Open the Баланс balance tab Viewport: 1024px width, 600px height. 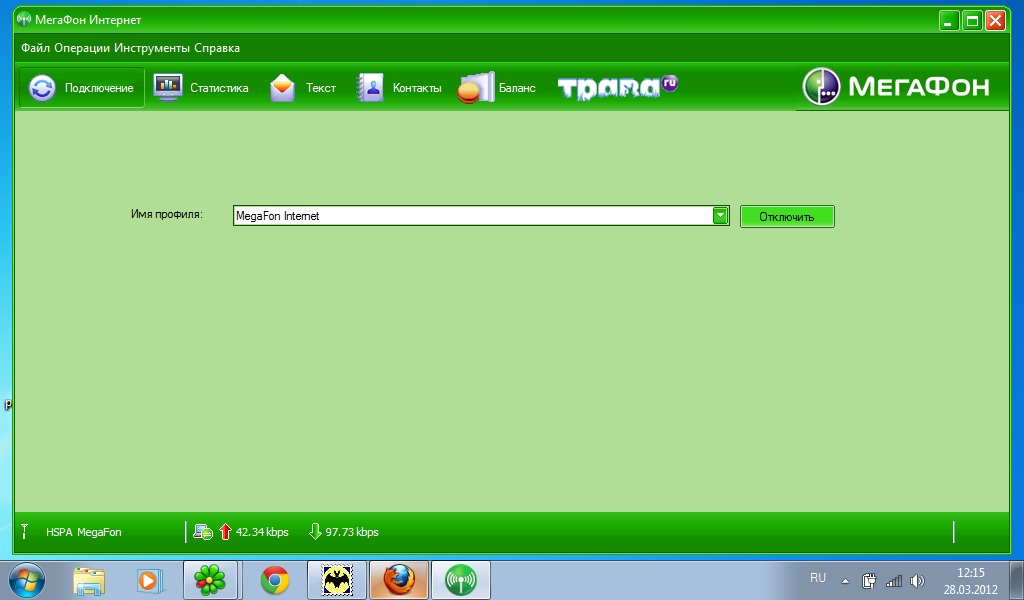(496, 87)
